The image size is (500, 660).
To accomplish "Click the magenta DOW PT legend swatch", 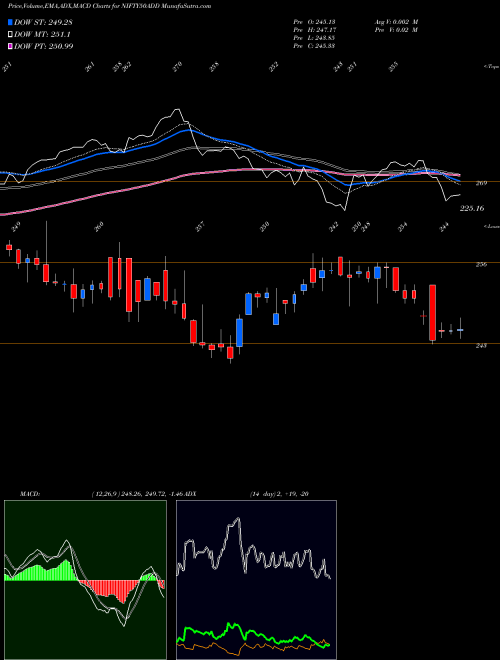I will 10,46.
